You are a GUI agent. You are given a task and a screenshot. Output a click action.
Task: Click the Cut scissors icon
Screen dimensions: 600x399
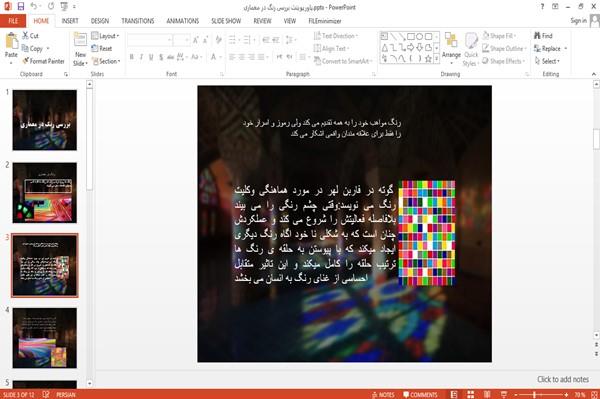[25, 36]
